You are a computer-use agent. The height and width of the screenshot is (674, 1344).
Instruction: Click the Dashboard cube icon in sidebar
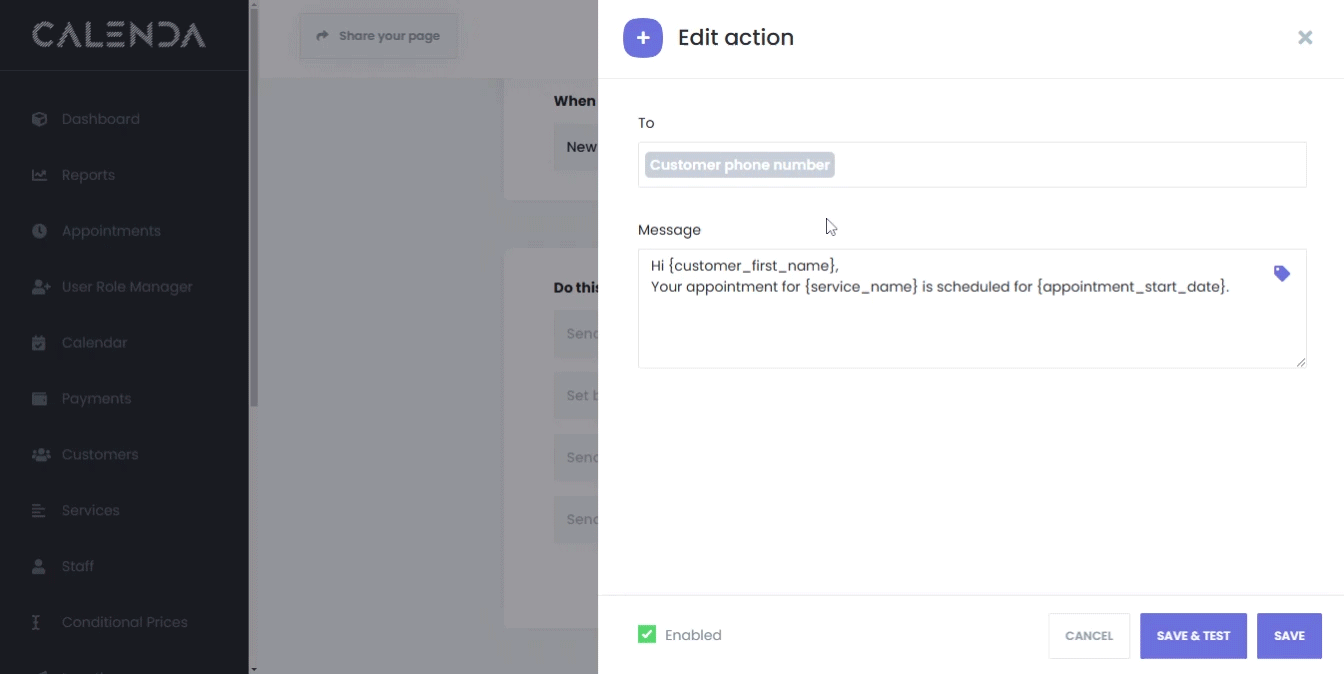(39, 119)
